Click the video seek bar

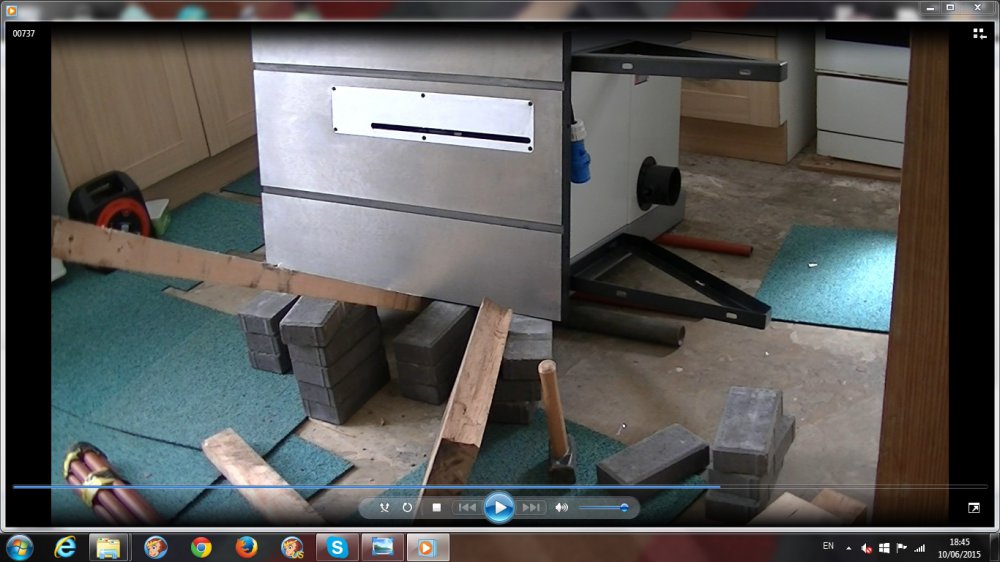coord(500,487)
